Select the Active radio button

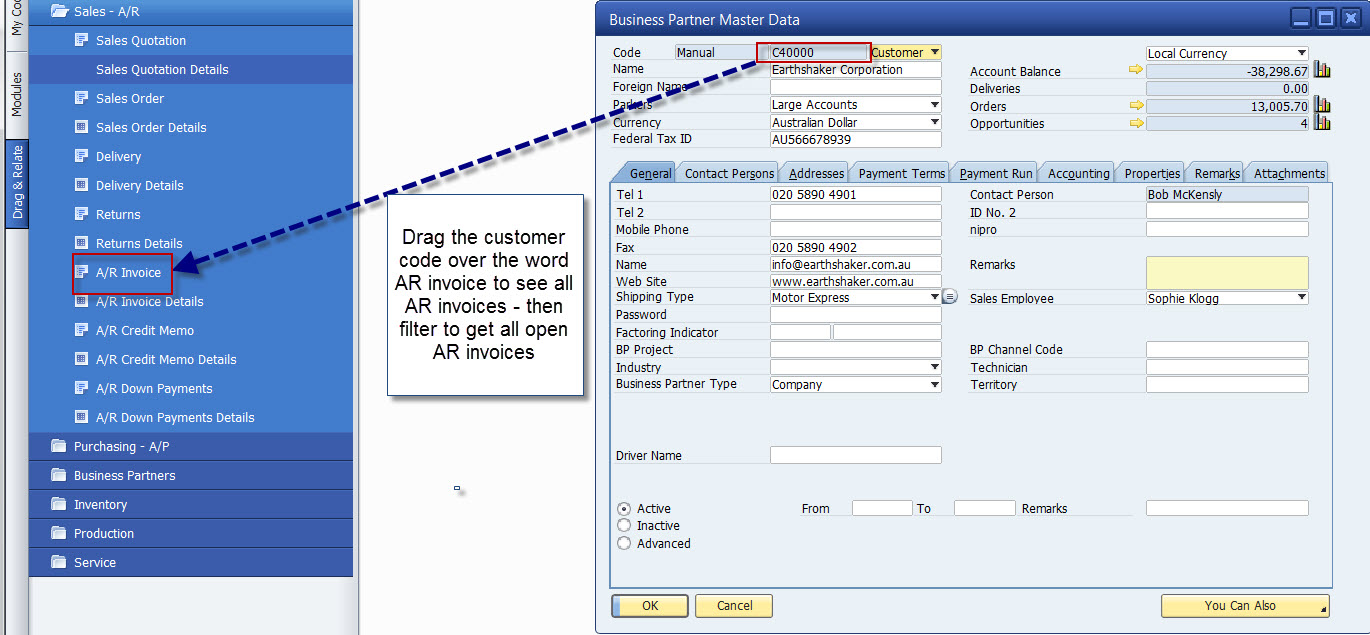(624, 508)
